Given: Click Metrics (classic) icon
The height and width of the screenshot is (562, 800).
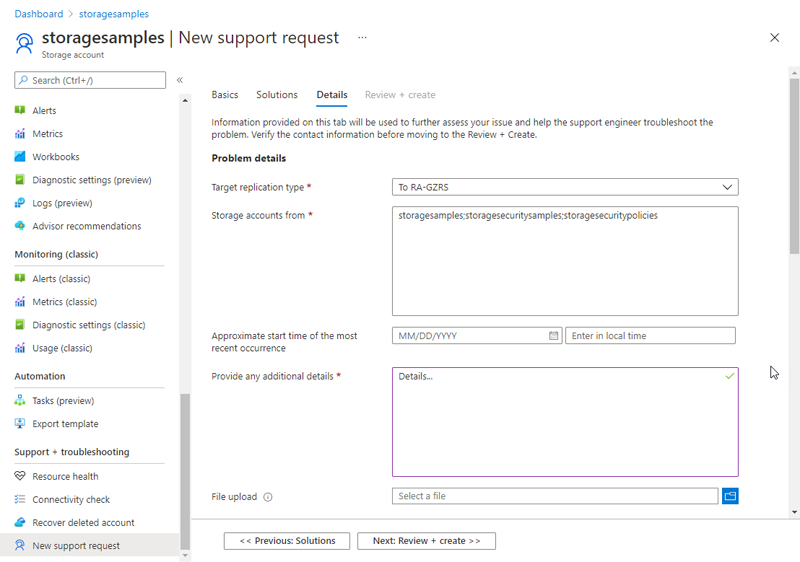Looking at the screenshot, I should 20,302.
